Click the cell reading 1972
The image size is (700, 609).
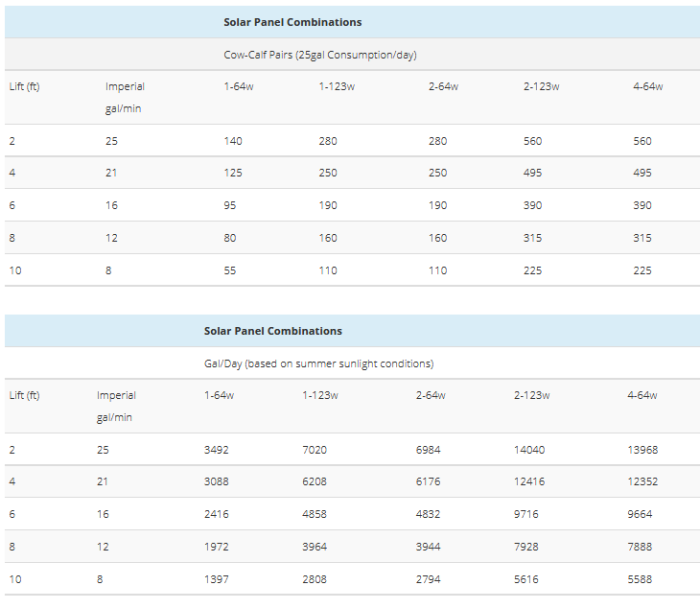click(x=217, y=547)
